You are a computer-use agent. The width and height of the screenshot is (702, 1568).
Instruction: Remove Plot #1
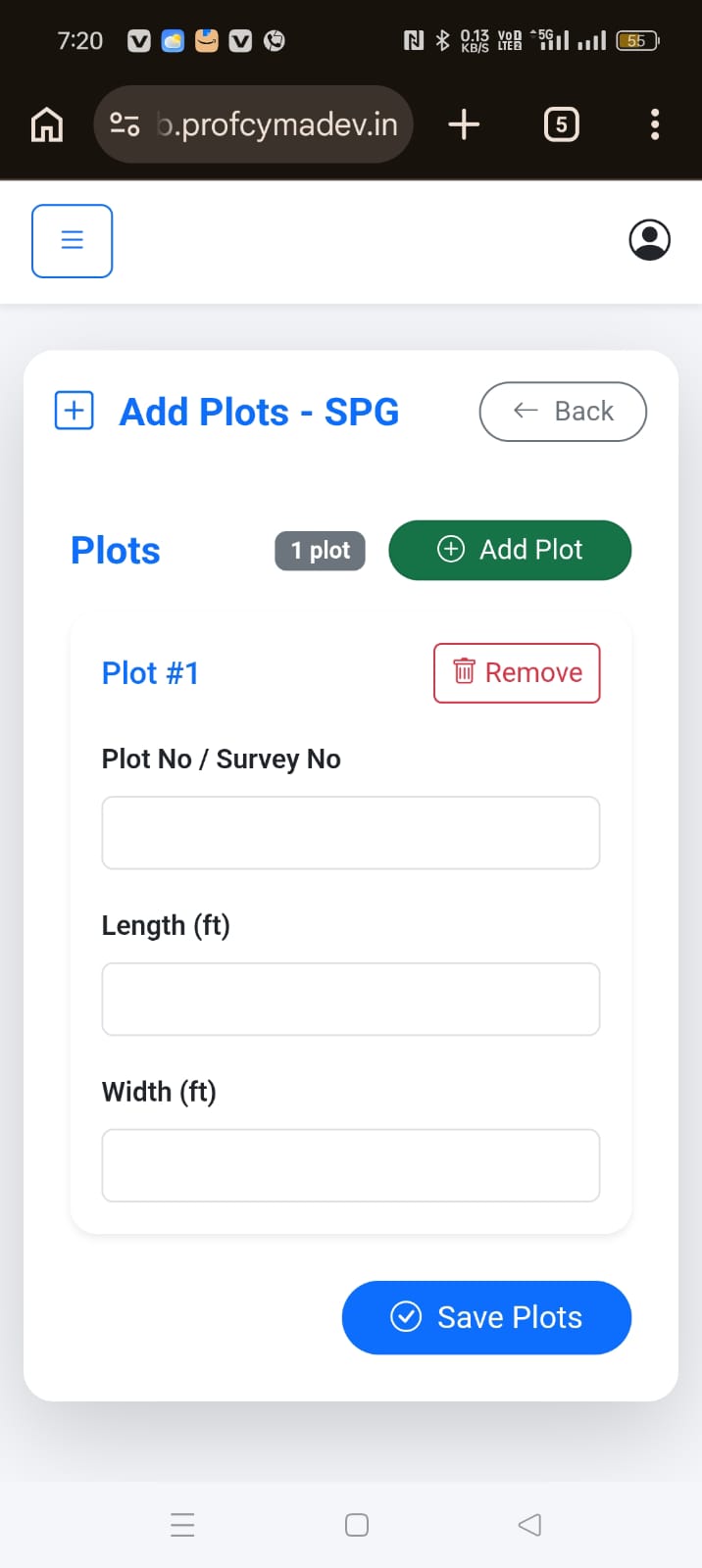517,673
